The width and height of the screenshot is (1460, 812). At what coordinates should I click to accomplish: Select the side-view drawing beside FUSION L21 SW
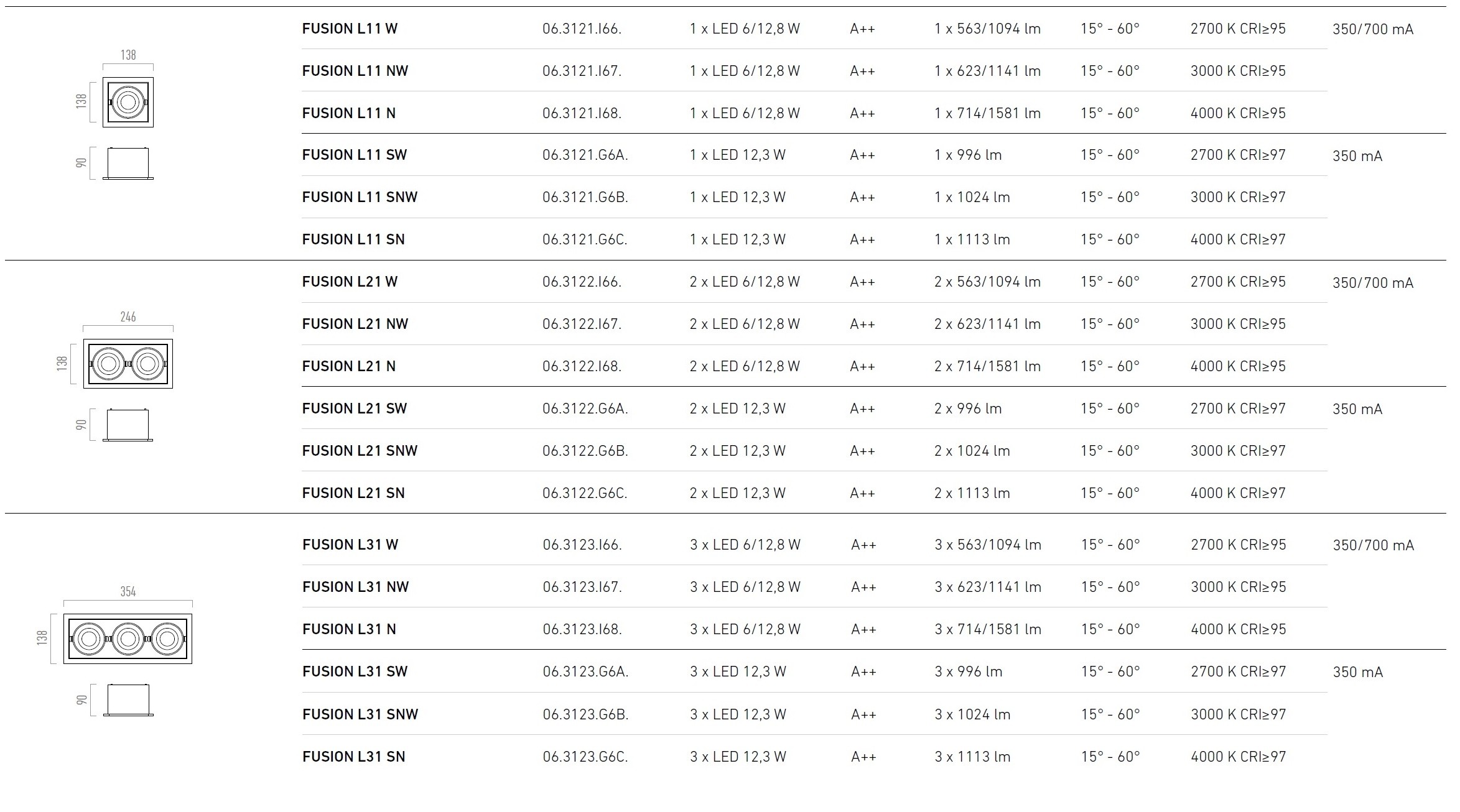coord(128,425)
